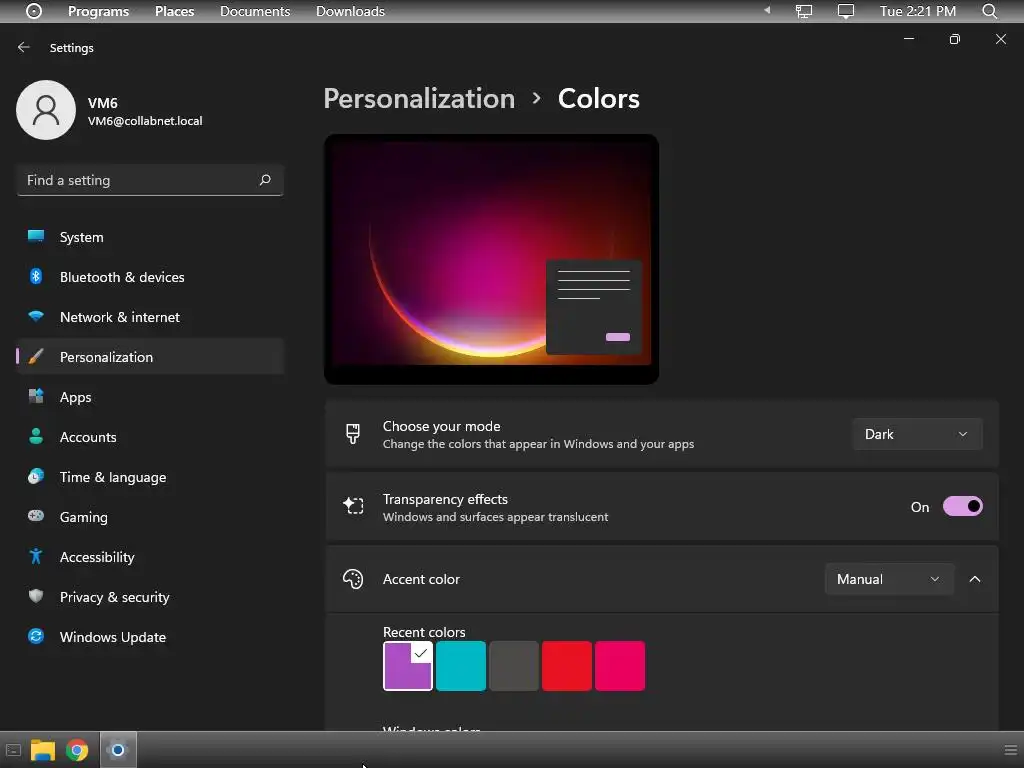The height and width of the screenshot is (768, 1024).
Task: Launch Chrome from the taskbar
Action: point(77,750)
